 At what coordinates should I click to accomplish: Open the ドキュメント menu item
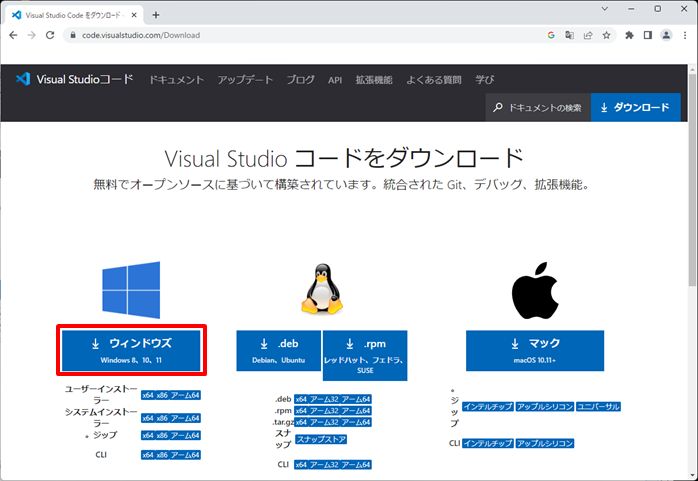176,80
